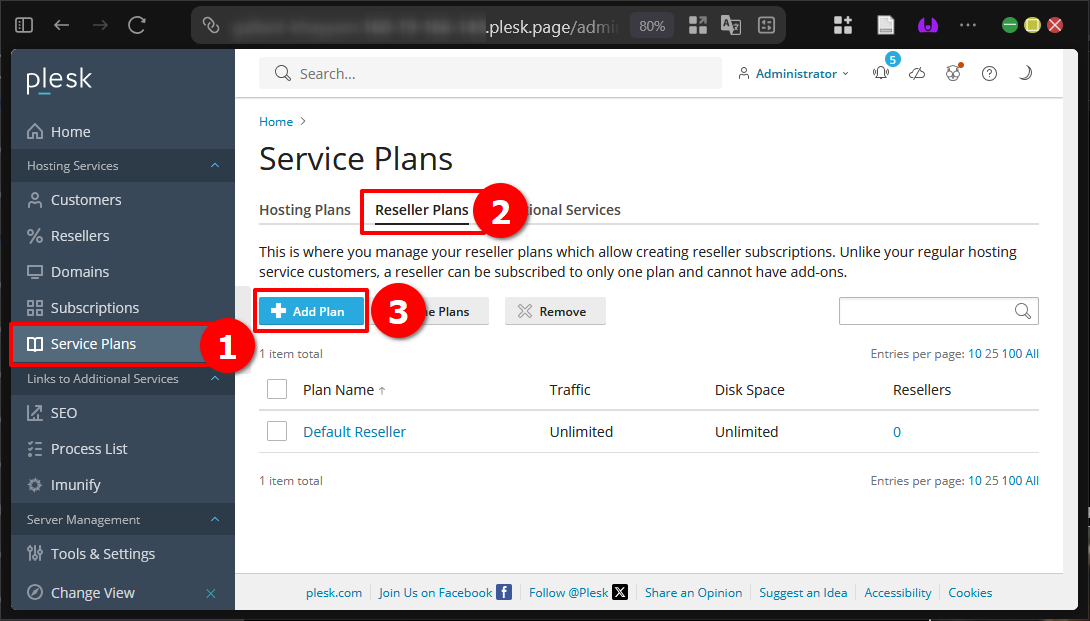
Task: Click the Home breadcrumb link
Action: click(276, 122)
